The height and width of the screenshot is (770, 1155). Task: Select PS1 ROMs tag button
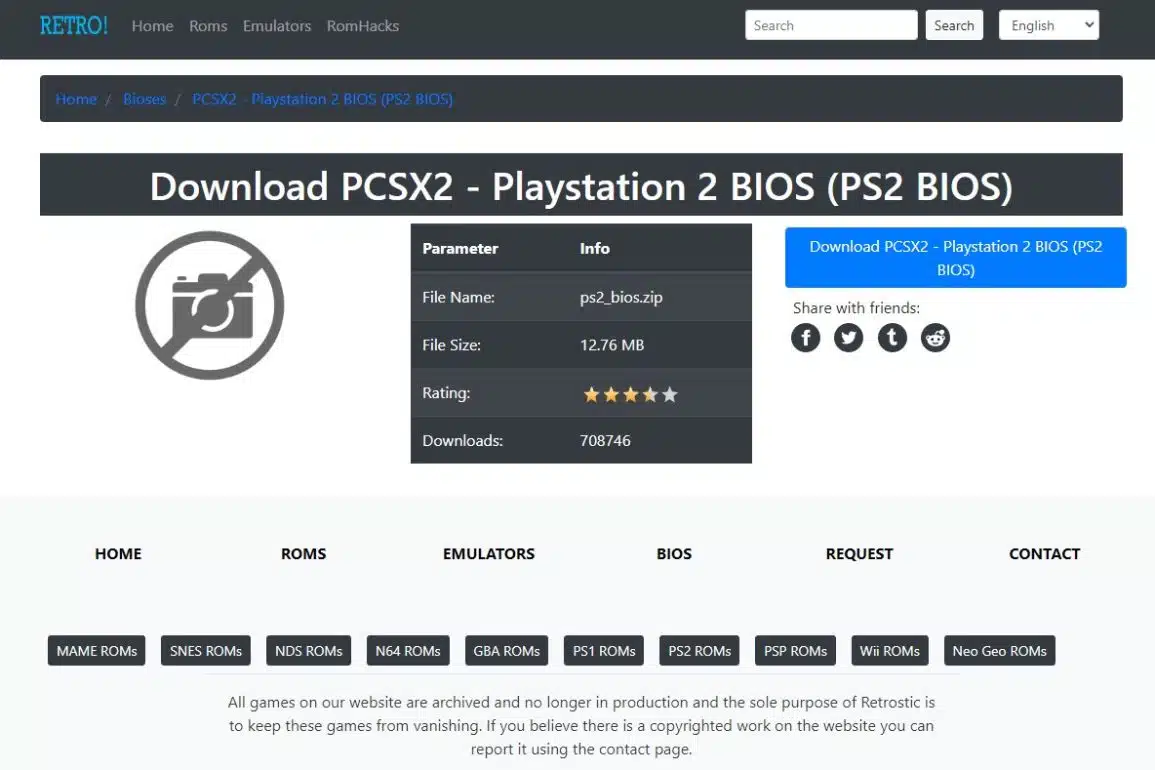point(604,651)
